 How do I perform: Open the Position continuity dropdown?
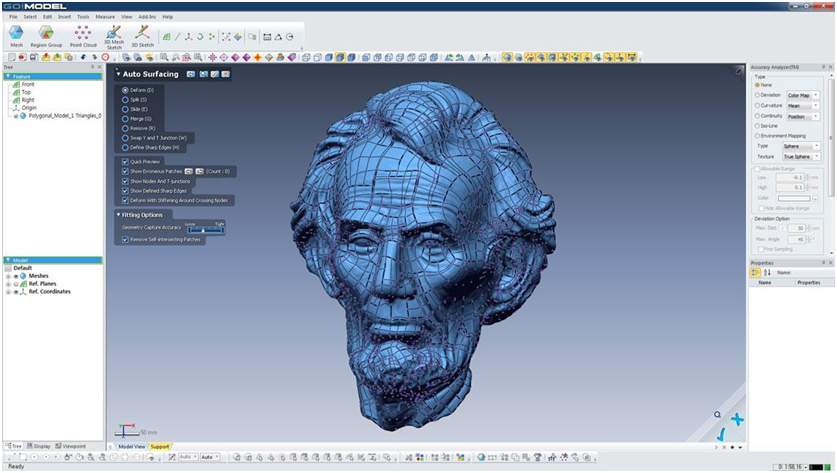(x=803, y=116)
